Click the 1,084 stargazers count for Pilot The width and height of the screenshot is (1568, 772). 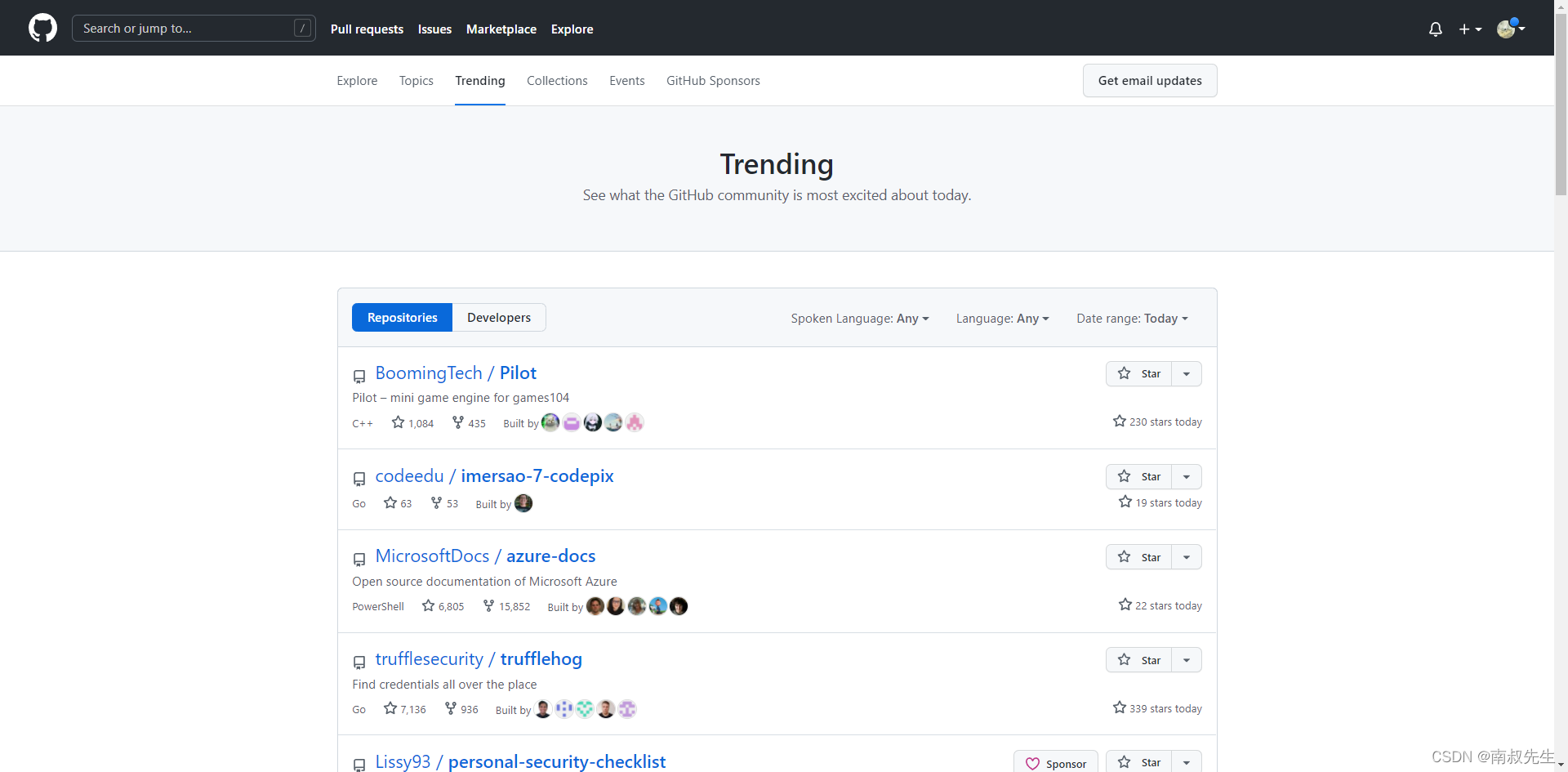point(412,423)
